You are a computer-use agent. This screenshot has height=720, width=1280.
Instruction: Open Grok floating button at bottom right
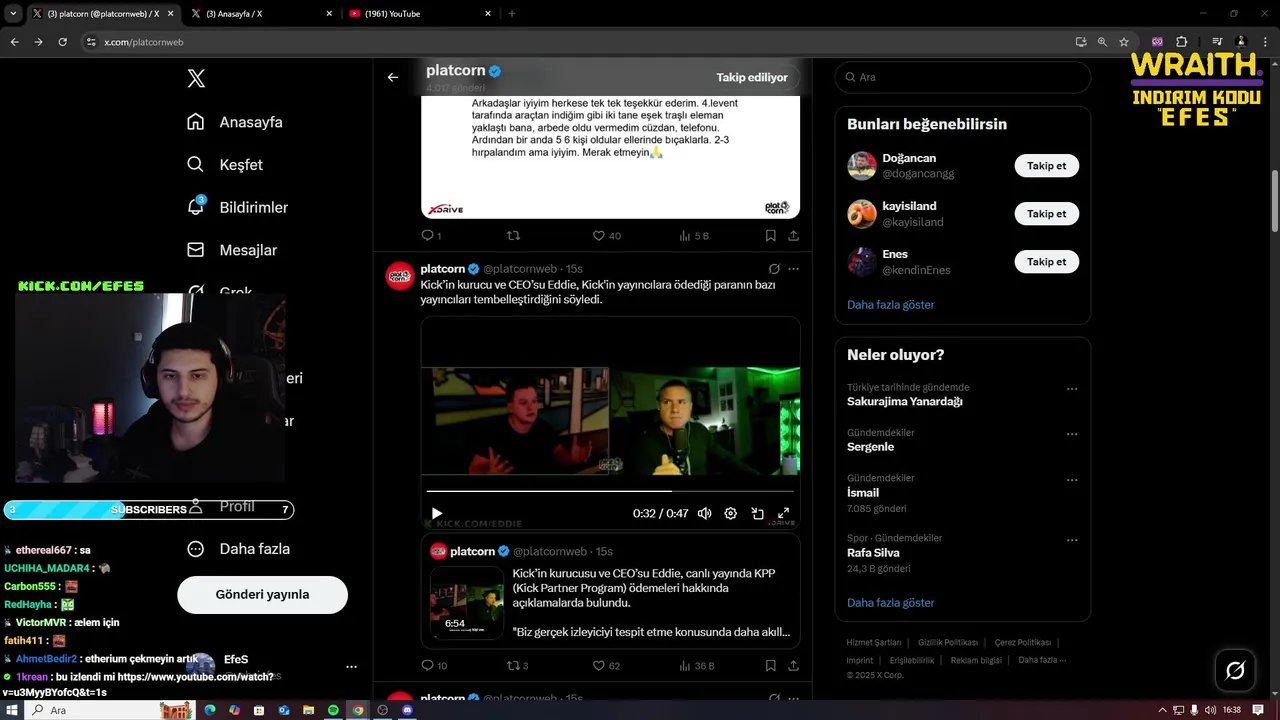(x=1235, y=670)
